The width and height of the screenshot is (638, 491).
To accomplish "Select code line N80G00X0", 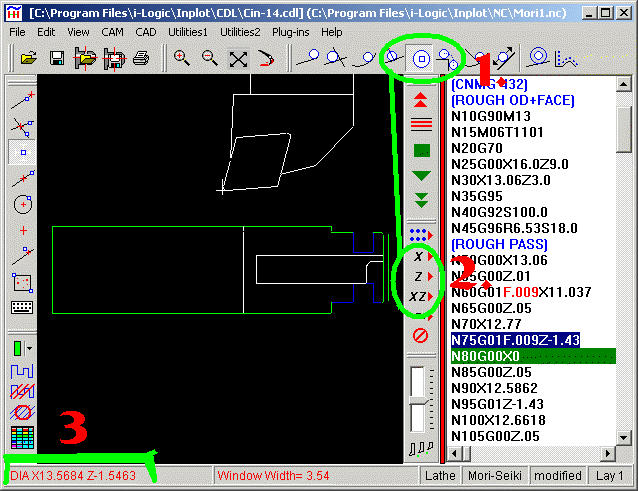I will click(x=532, y=356).
